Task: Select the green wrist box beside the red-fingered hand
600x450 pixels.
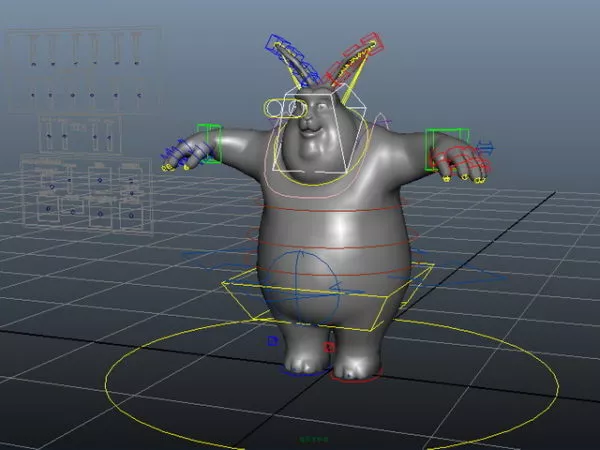Action: (x=447, y=150)
